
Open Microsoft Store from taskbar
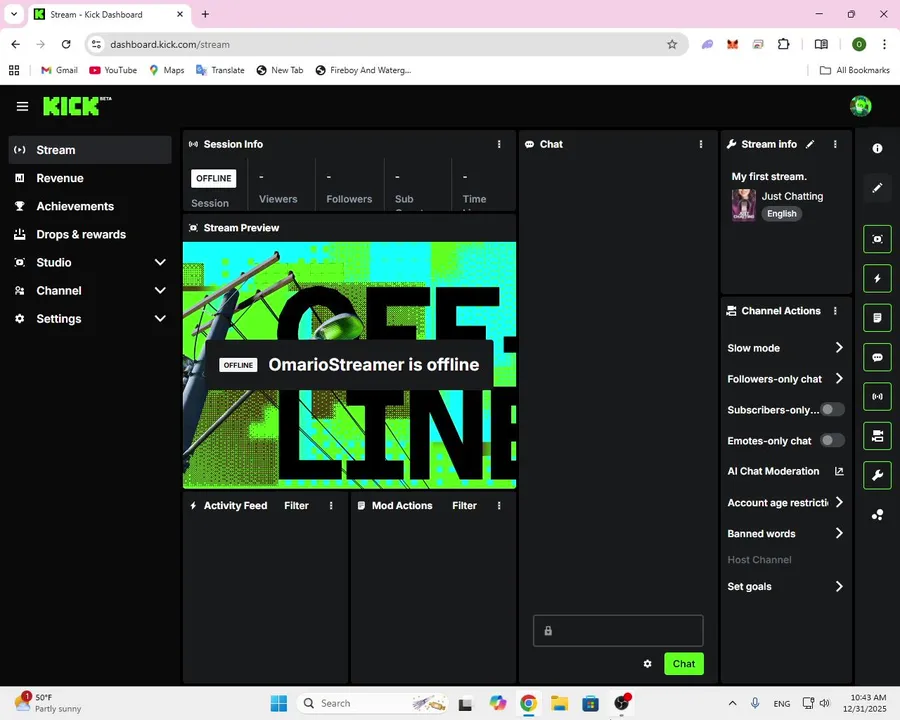point(590,703)
